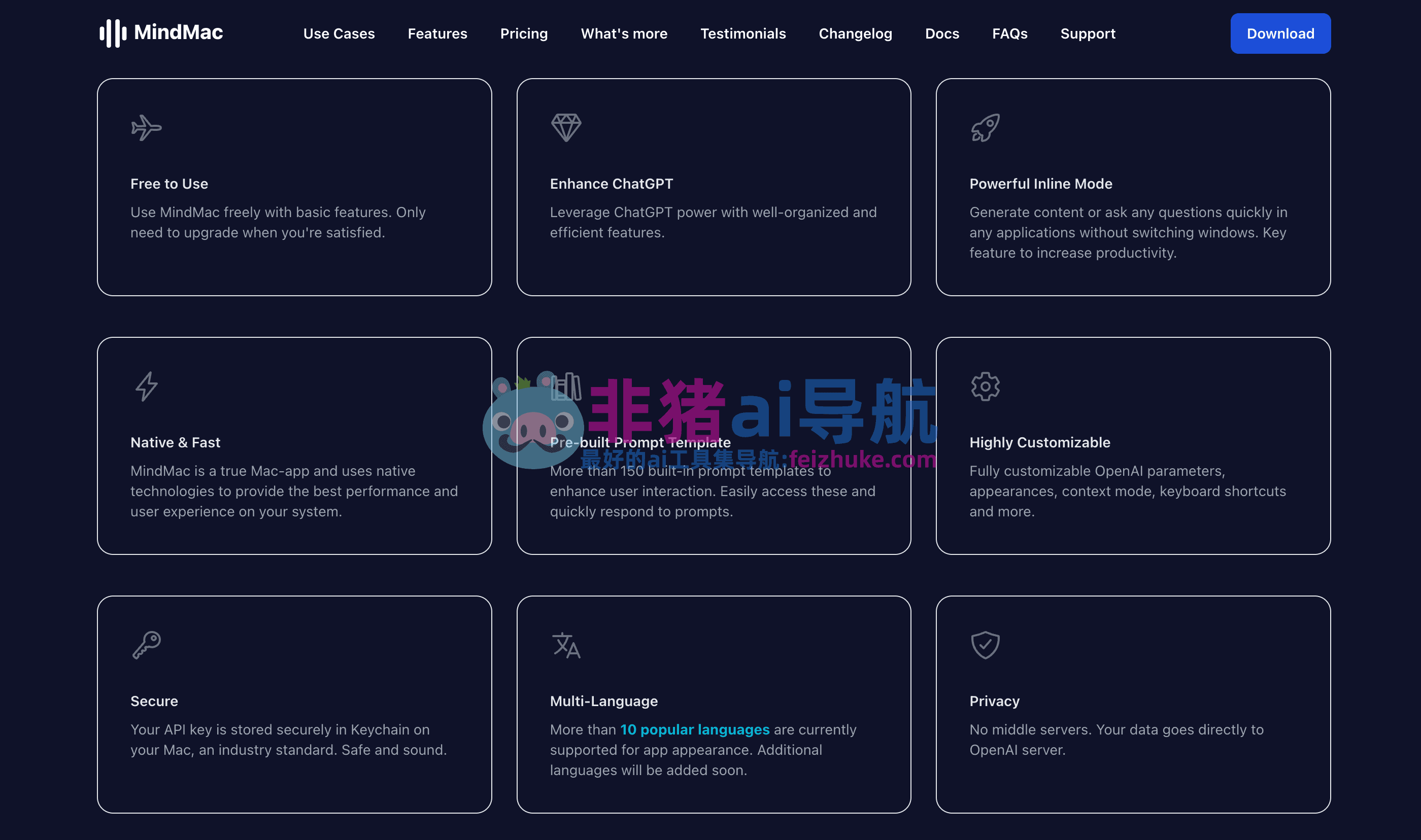The image size is (1421, 840).
Task: Click the key icon above Secure
Action: click(147, 645)
